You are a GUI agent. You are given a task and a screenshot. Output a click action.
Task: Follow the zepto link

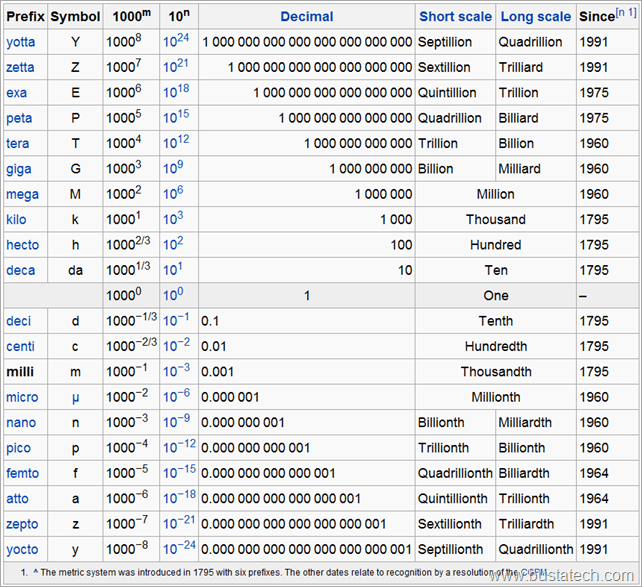point(22,524)
